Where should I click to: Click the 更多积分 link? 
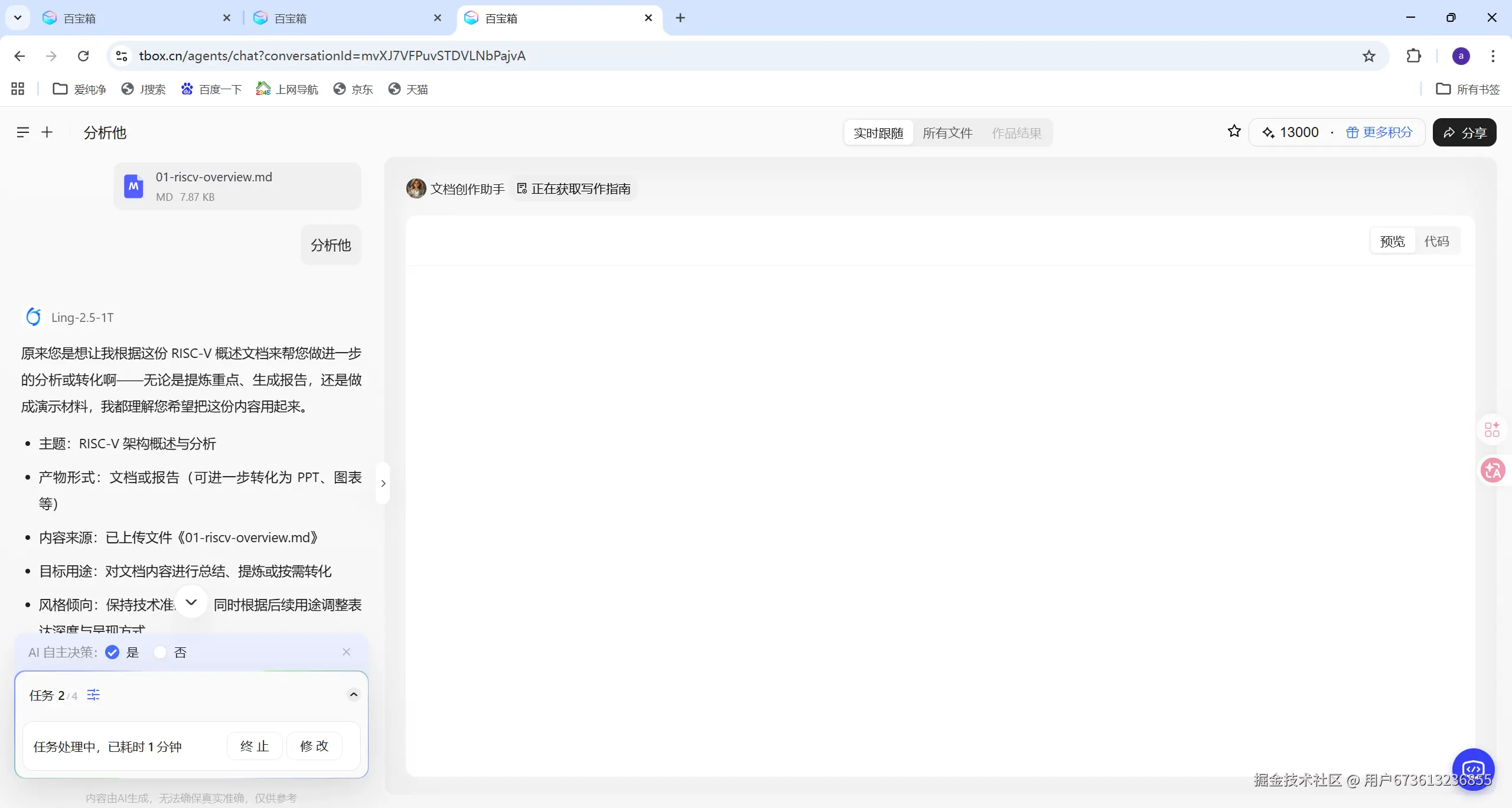1380,132
